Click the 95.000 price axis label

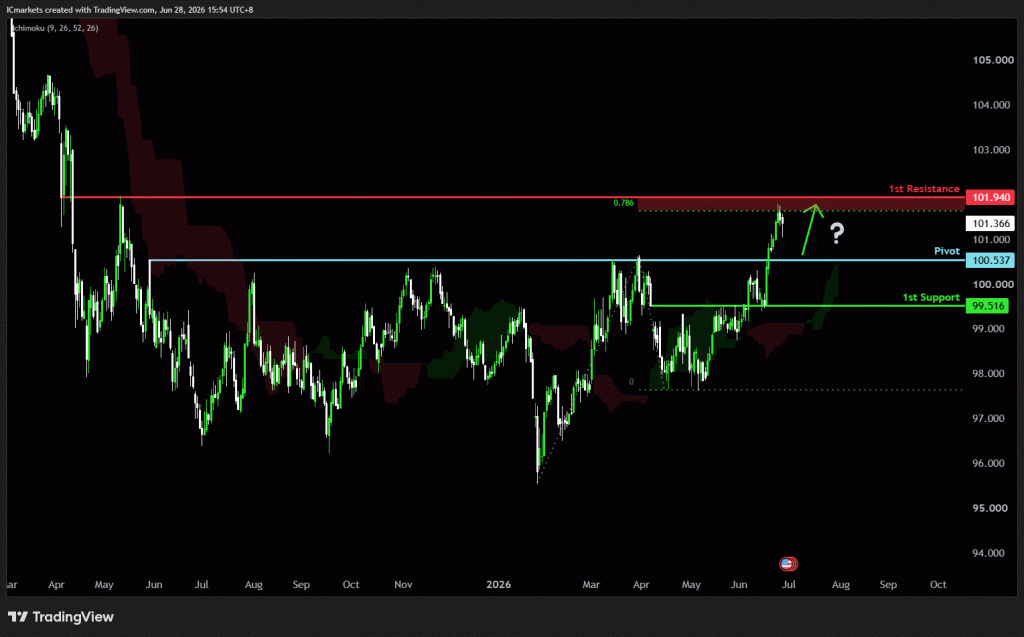tap(989, 508)
